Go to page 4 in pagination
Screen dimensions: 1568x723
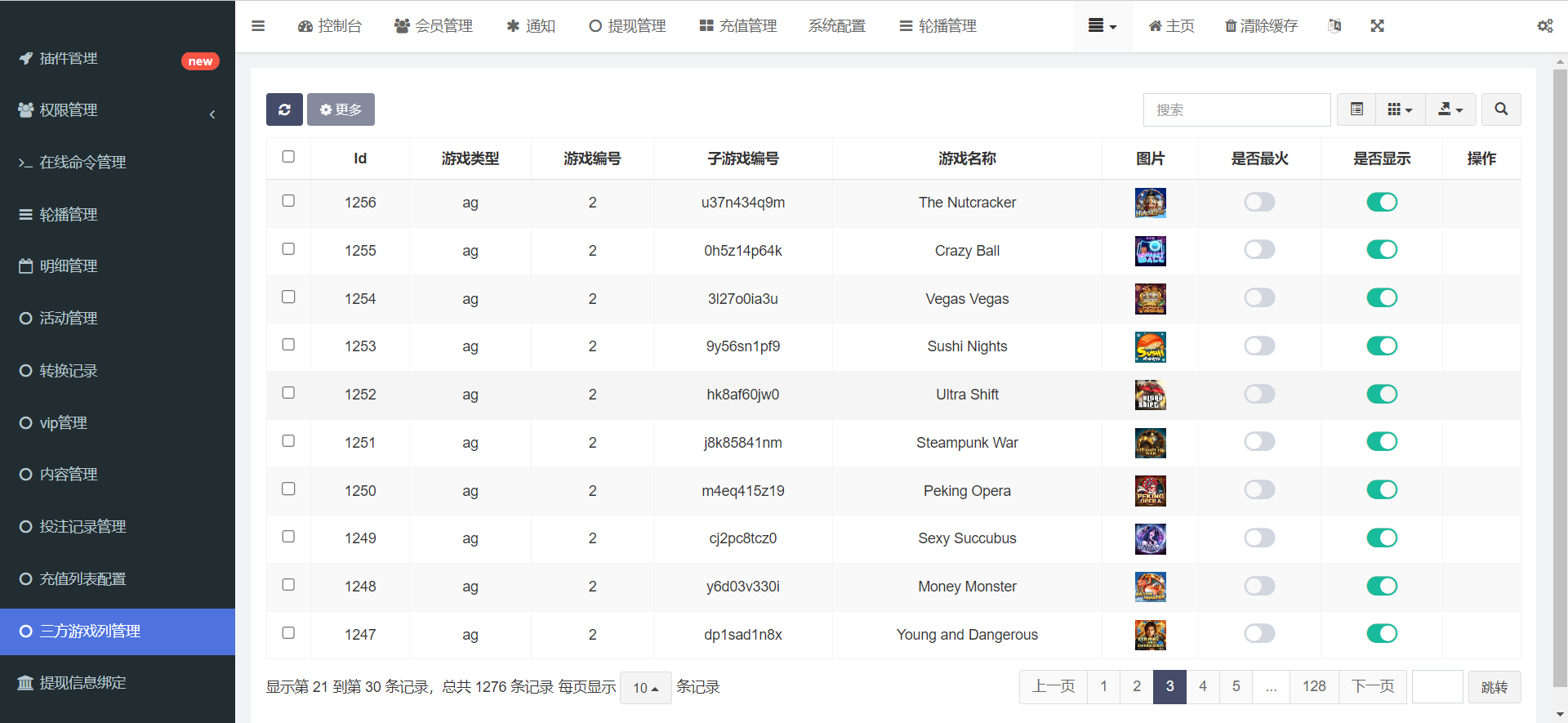click(1203, 686)
